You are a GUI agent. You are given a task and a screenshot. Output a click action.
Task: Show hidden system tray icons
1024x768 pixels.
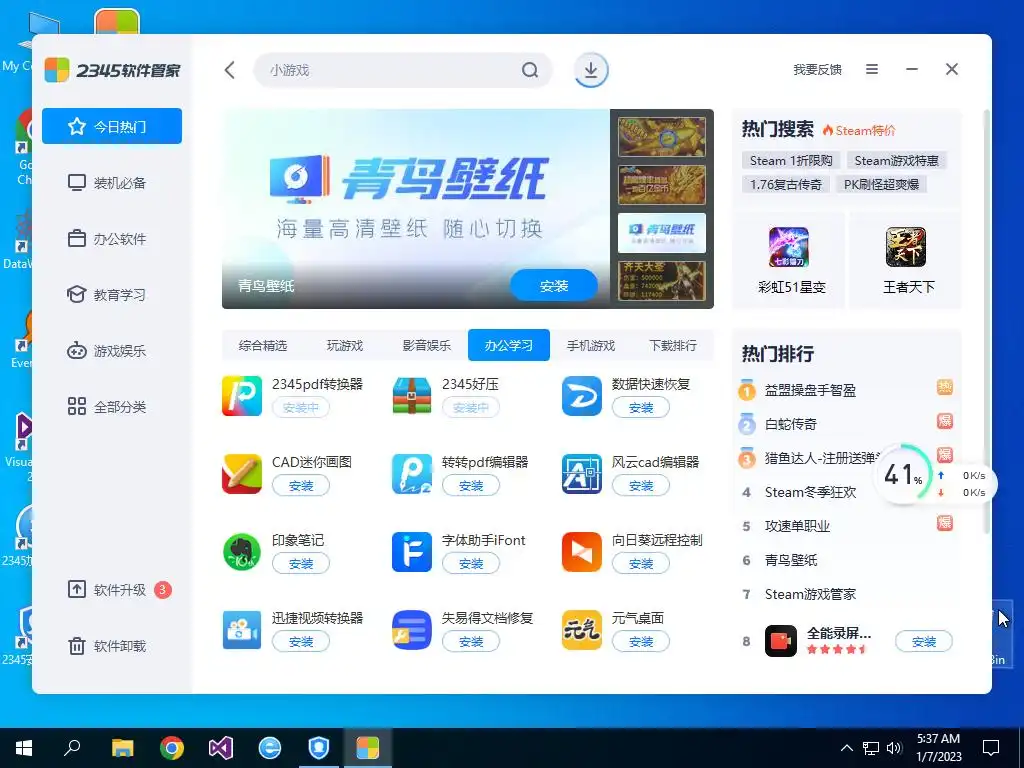[x=846, y=748]
